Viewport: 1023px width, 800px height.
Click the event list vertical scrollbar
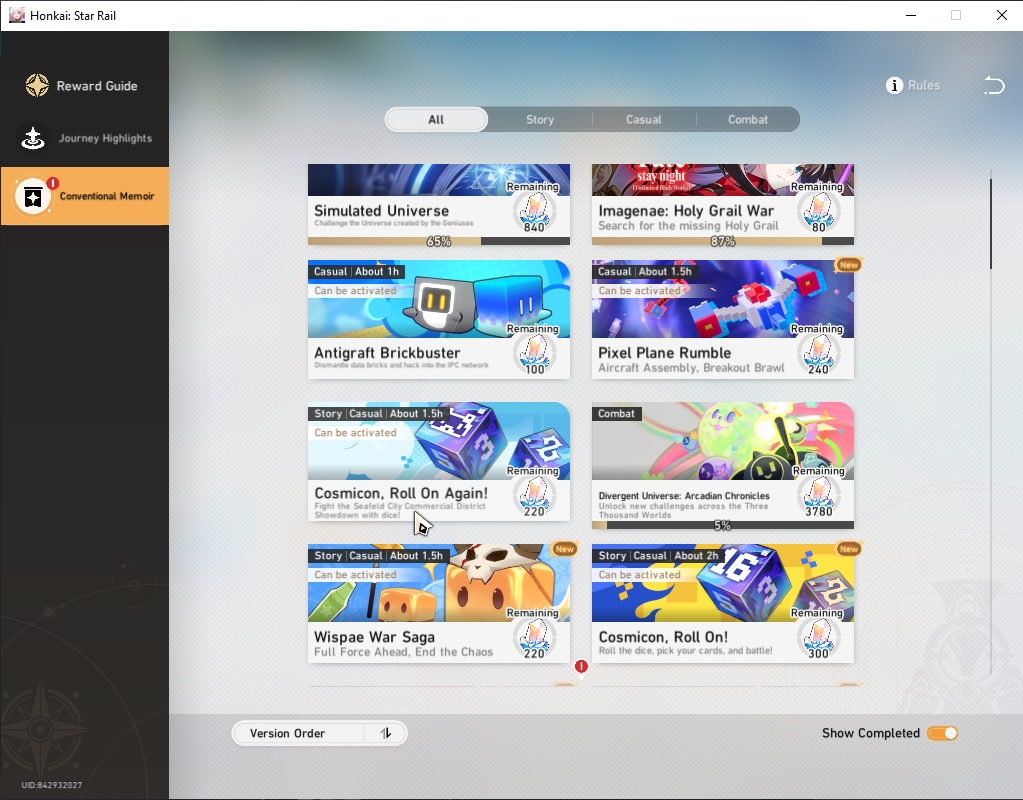[990, 223]
